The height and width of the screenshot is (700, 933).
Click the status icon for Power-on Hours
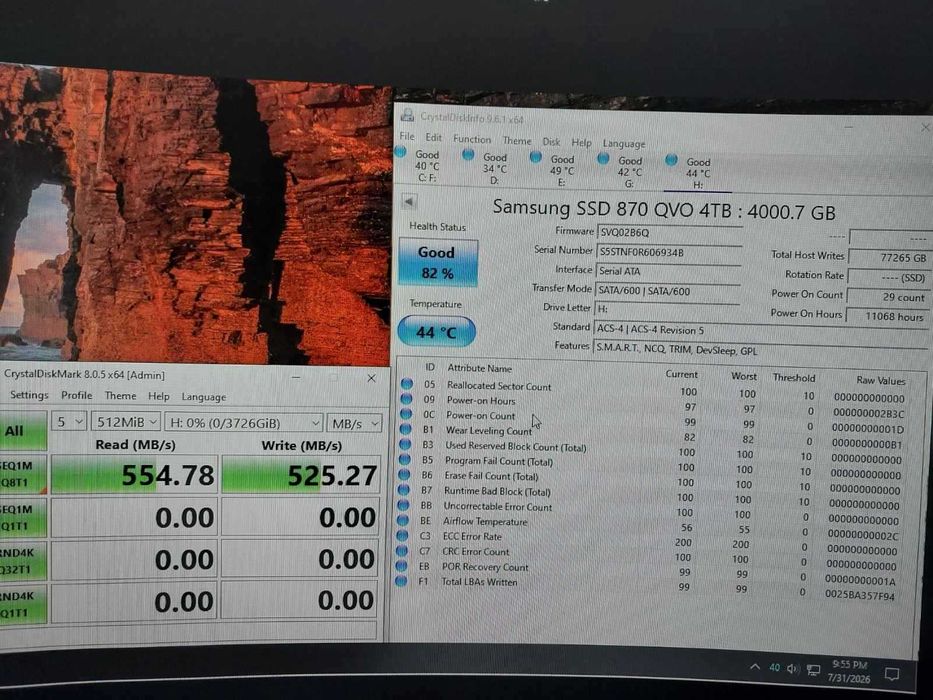click(406, 398)
